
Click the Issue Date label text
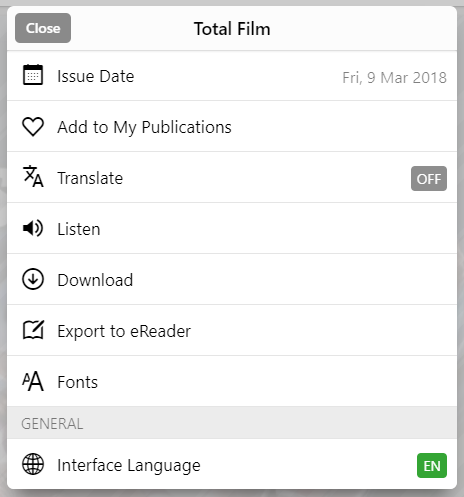96,76
